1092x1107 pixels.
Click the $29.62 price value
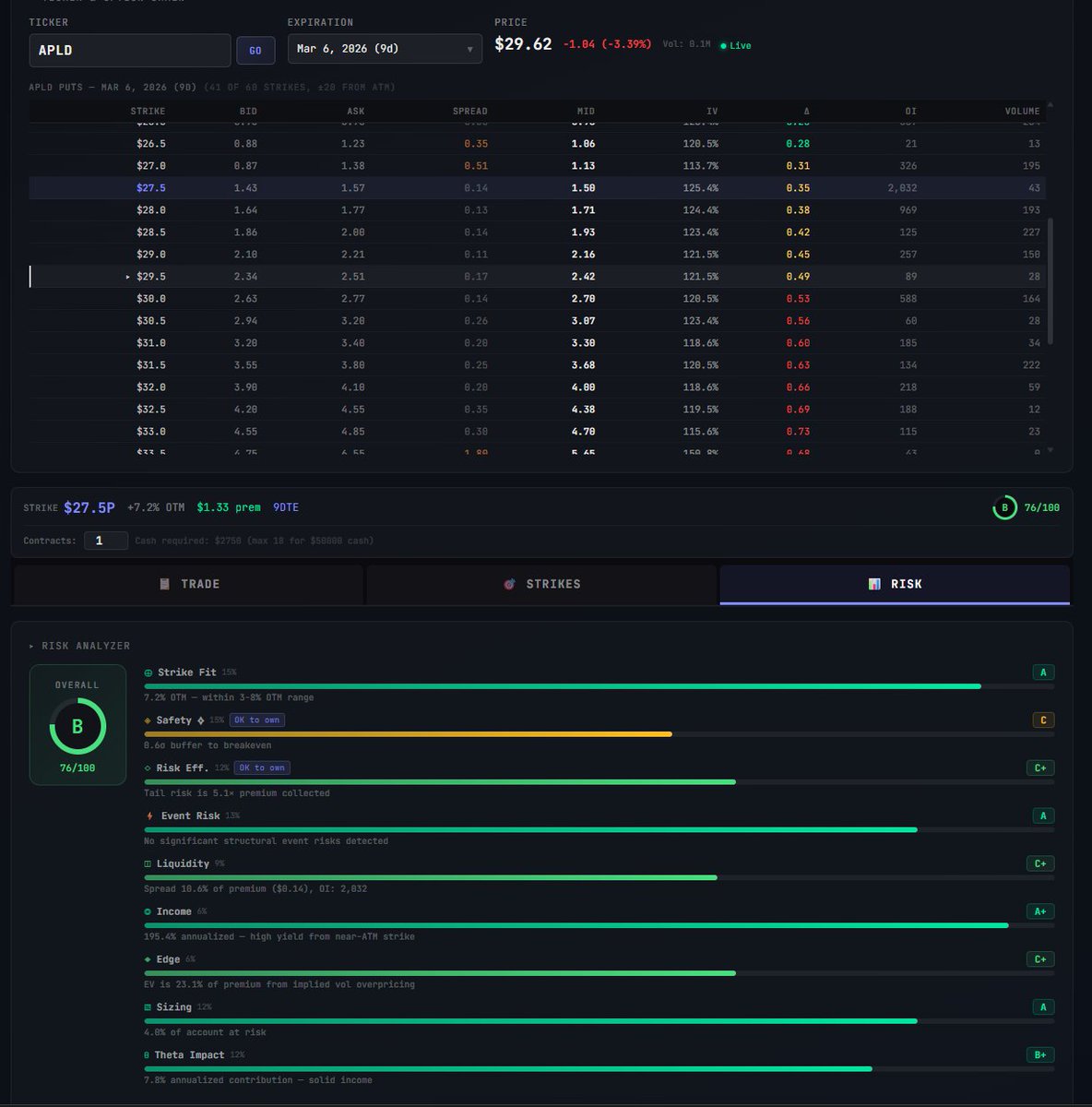[523, 44]
